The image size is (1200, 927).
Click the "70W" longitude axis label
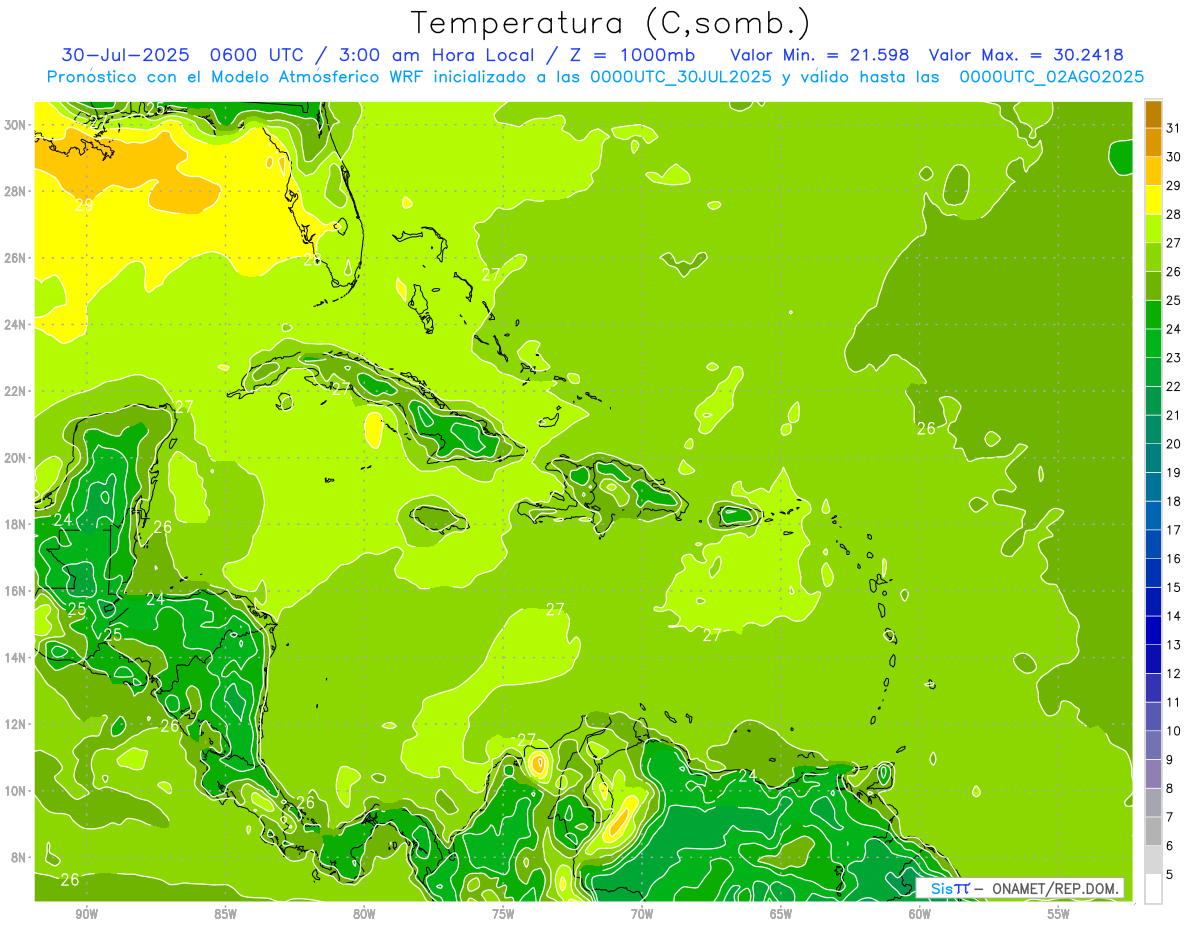(x=642, y=914)
